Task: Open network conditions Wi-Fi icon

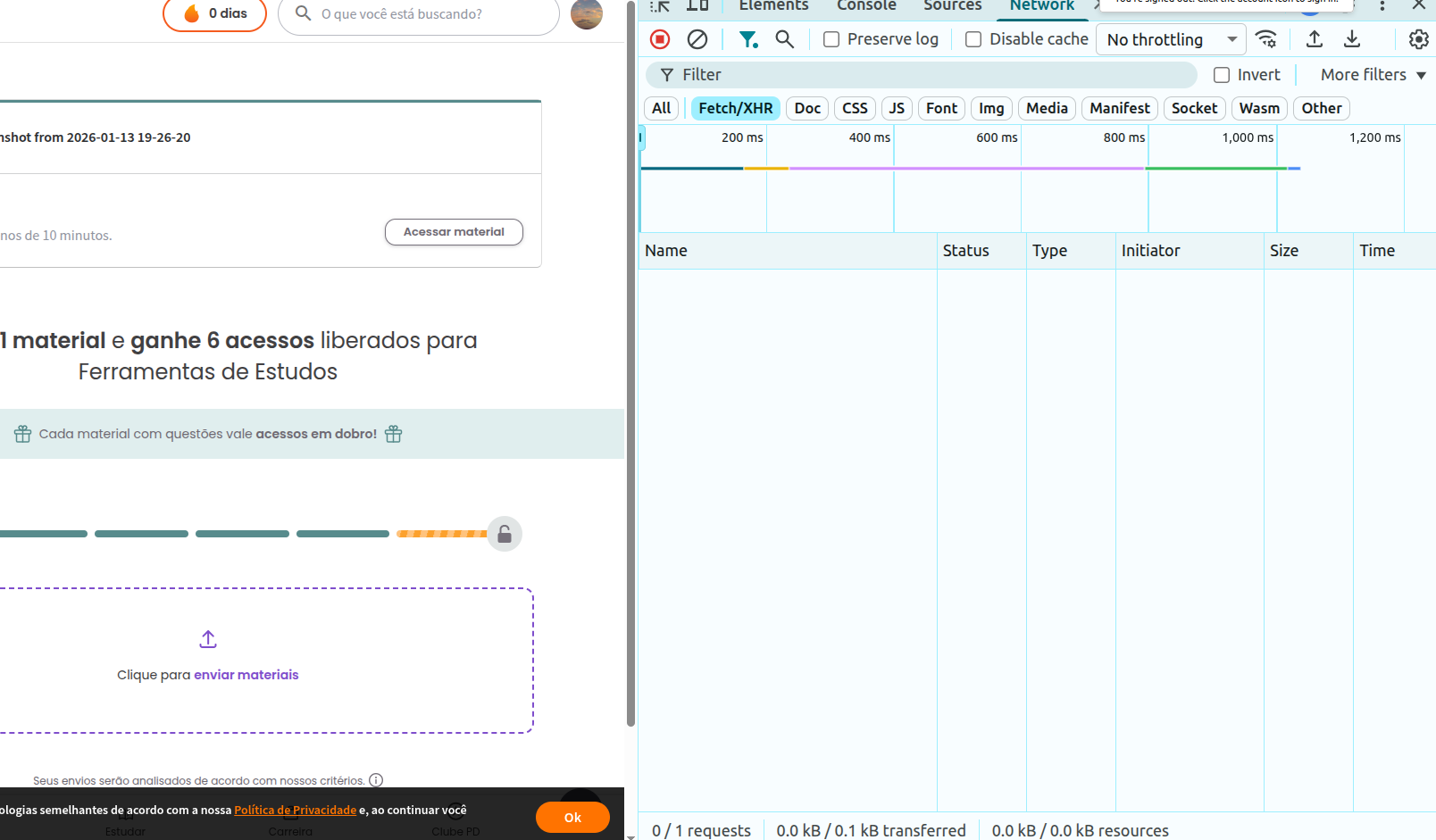Action: coord(1265,39)
